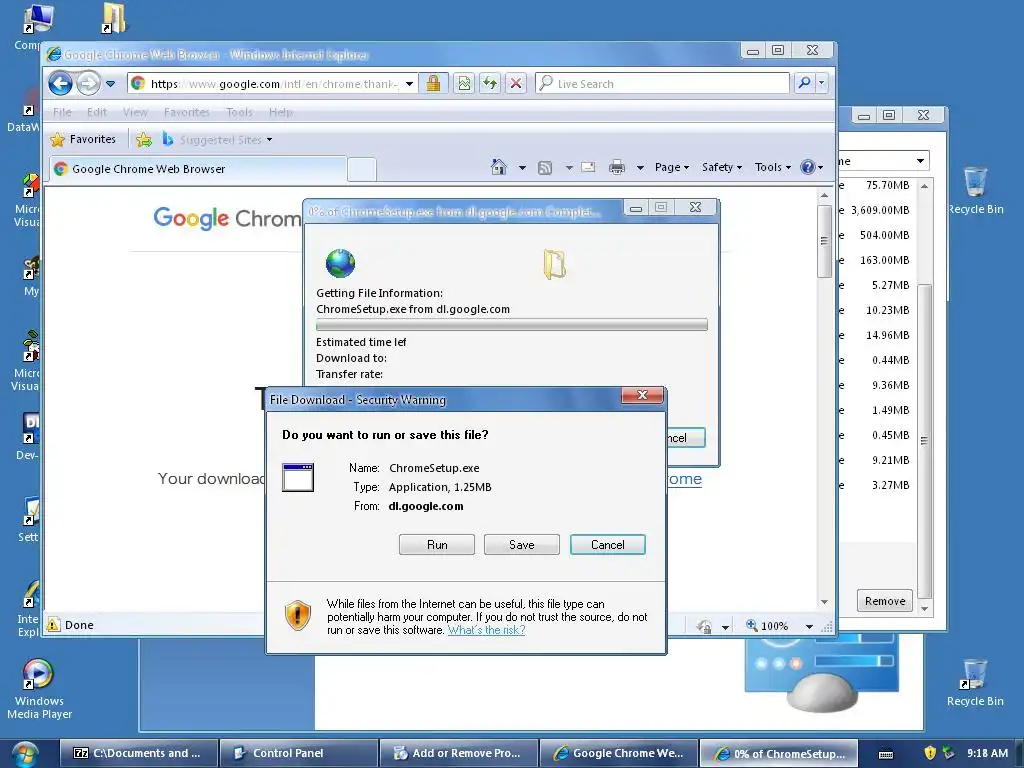Click Save in the security warning
1024x768 pixels.
(x=522, y=545)
